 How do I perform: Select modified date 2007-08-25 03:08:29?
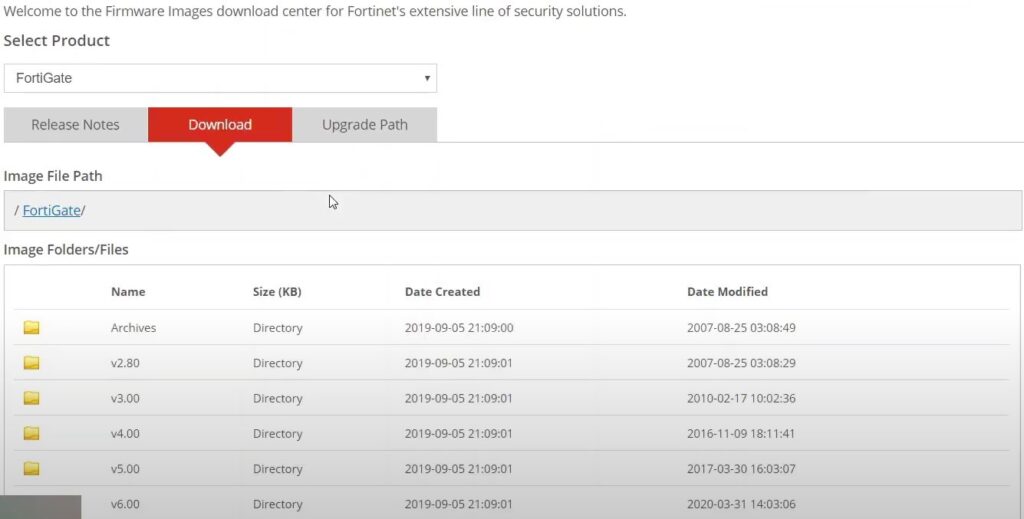[x=741, y=363]
